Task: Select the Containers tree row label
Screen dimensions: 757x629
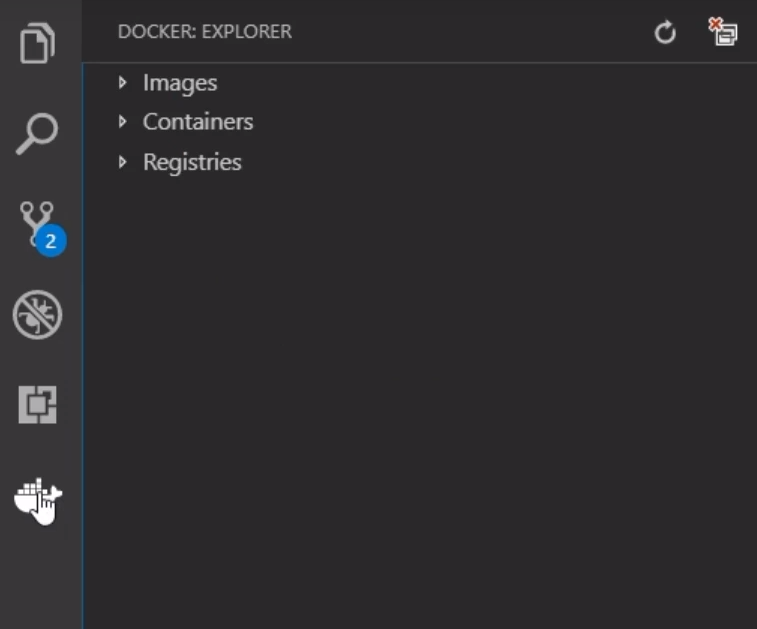Action: 198,122
